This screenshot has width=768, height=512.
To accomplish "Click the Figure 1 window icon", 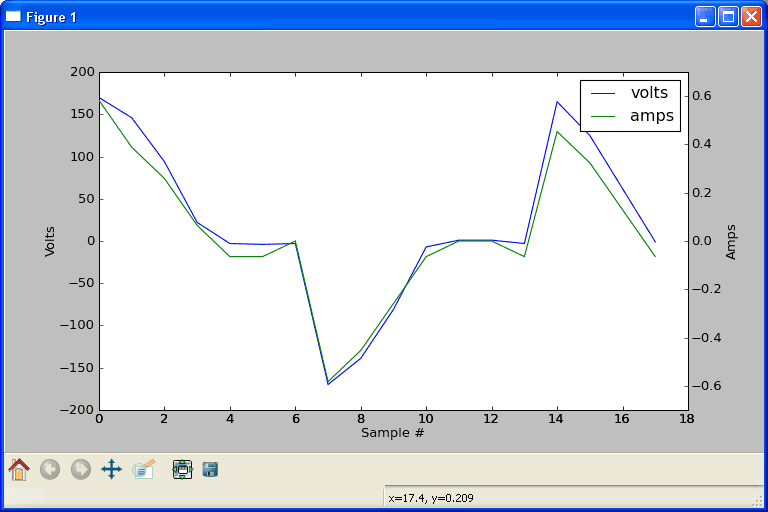I will coord(13,17).
